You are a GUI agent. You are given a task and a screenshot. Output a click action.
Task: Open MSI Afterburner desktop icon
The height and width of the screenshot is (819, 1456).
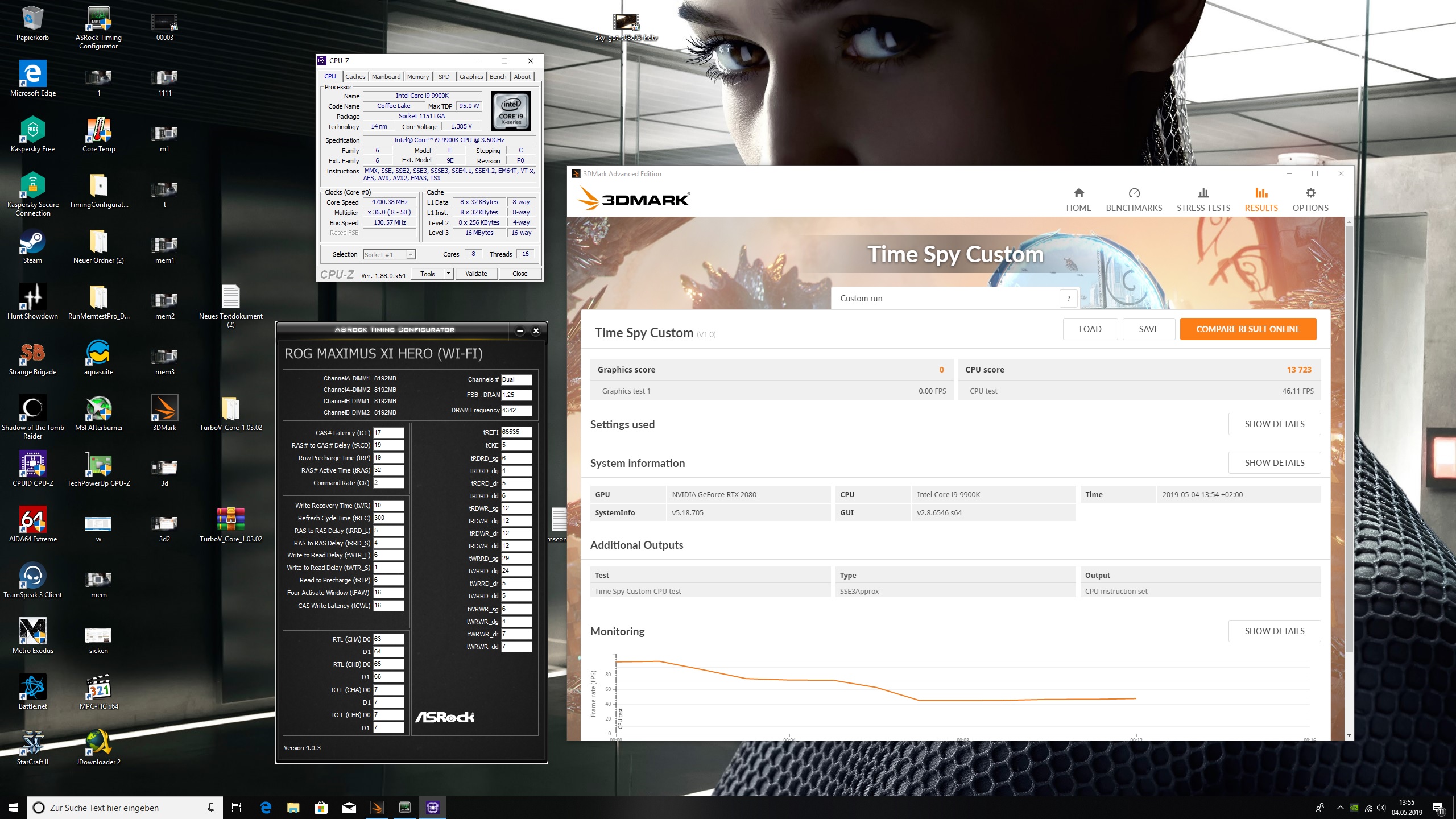pos(99,409)
